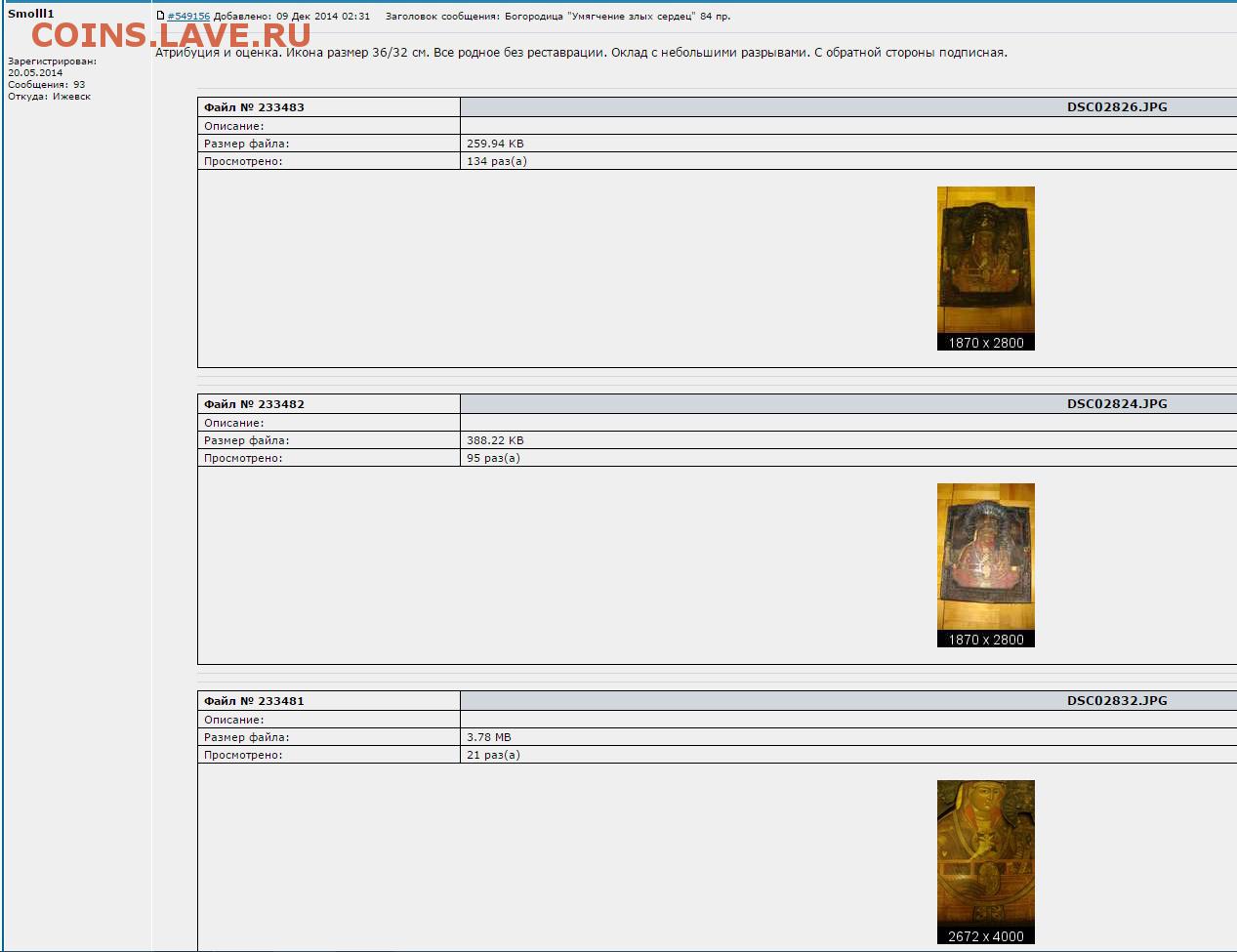Select text 'Файл № 233482'

(x=254, y=404)
